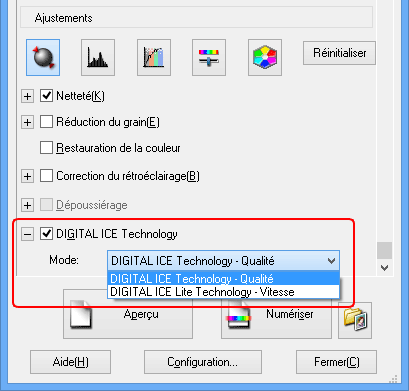
Task: Click the folder icon next to Numériser
Action: pos(355,321)
